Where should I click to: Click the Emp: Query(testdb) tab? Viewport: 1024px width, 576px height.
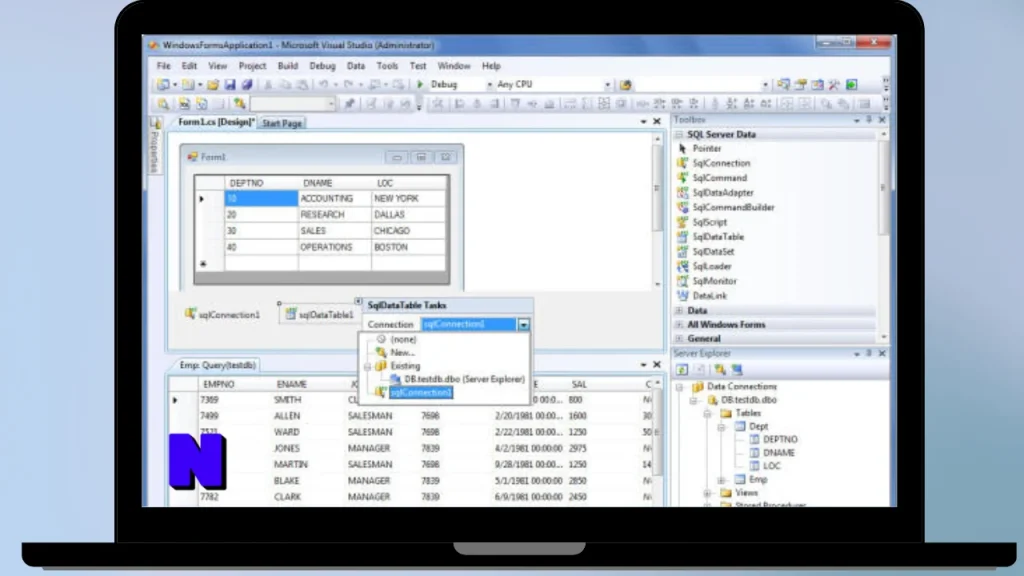tap(218, 365)
